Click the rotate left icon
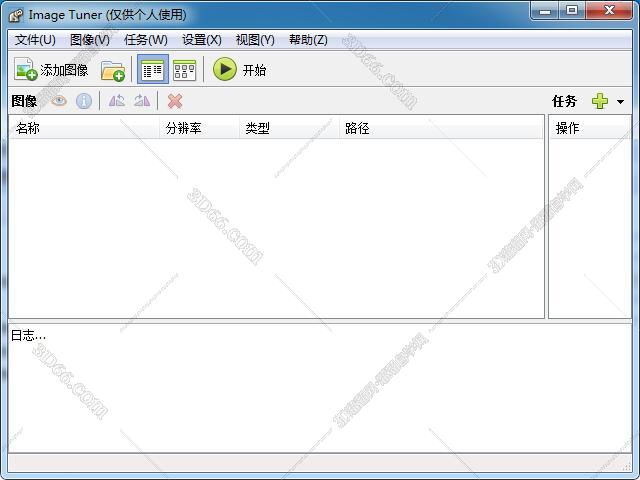The height and width of the screenshot is (480, 640). [117, 101]
